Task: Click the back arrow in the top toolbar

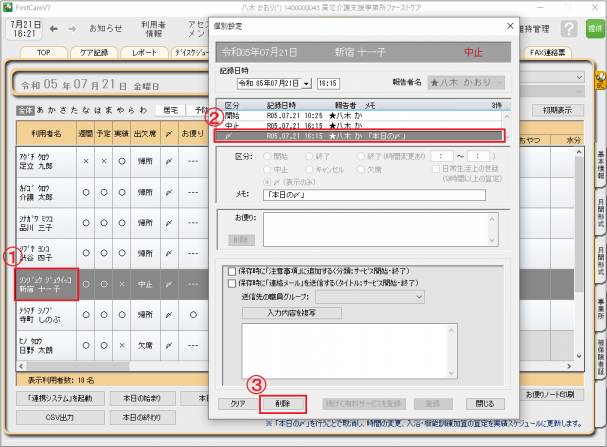Action: (53, 28)
